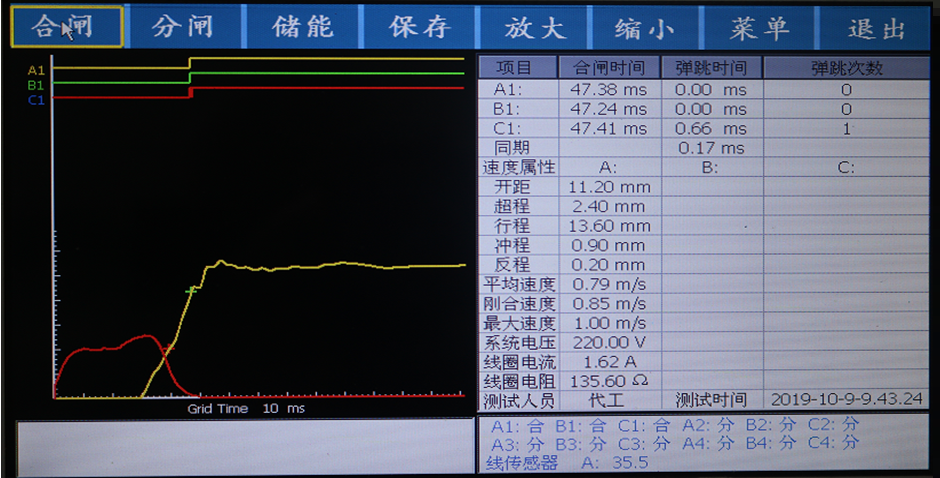940x478 pixels.
Task: Zoom in with the 放大 button
Action: [x=534, y=27]
